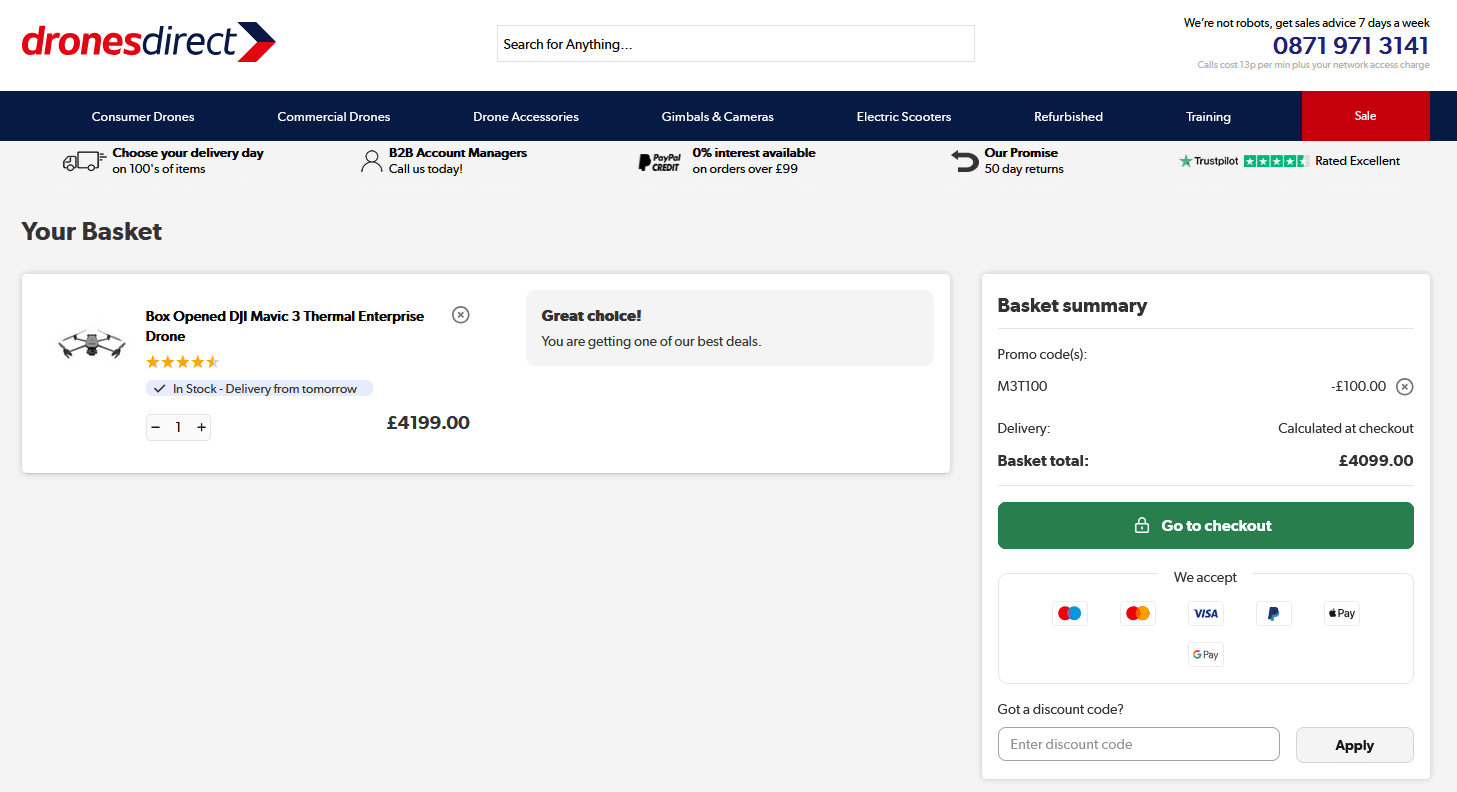Click the Mastercard payment icon
This screenshot has height=792, width=1457.
(x=1138, y=613)
